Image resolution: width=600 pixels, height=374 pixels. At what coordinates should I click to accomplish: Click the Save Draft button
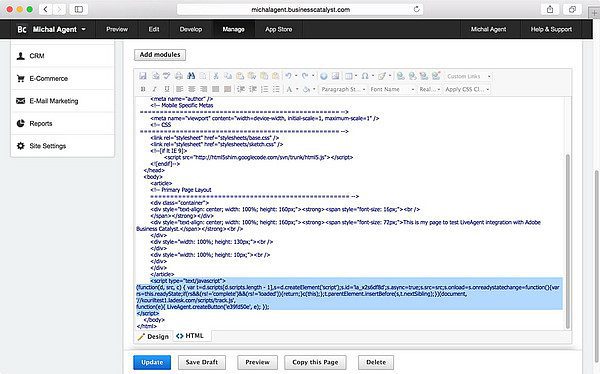click(202, 362)
